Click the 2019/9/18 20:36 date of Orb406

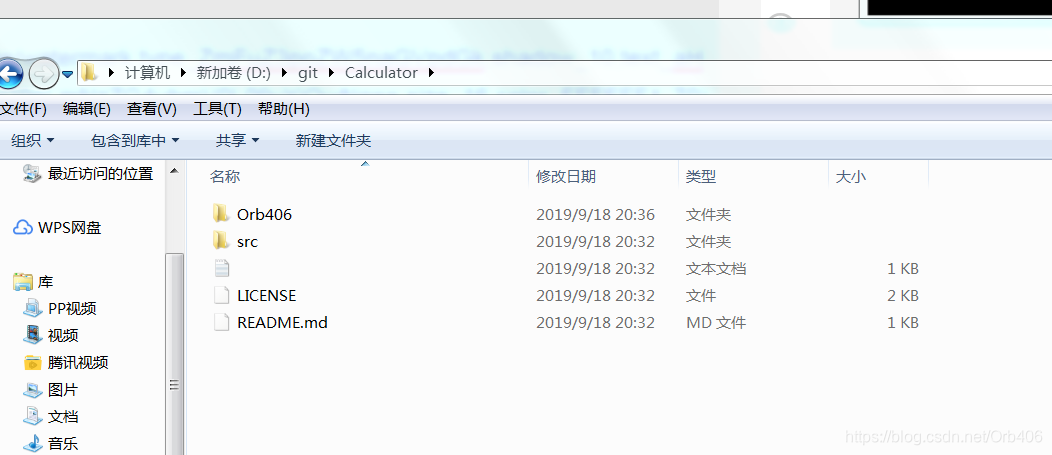(x=595, y=215)
